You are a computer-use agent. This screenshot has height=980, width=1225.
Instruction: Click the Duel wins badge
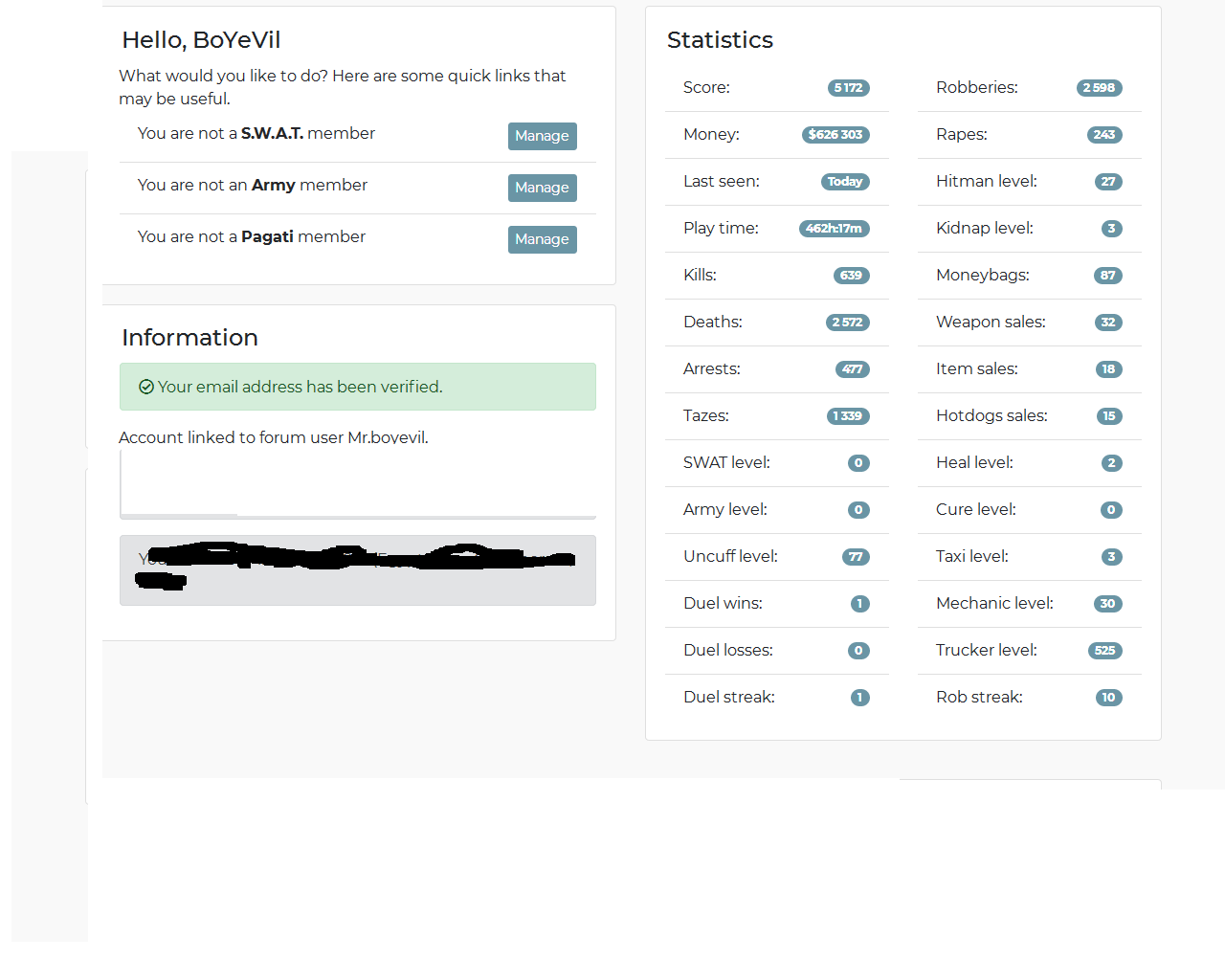pyautogui.click(x=859, y=604)
